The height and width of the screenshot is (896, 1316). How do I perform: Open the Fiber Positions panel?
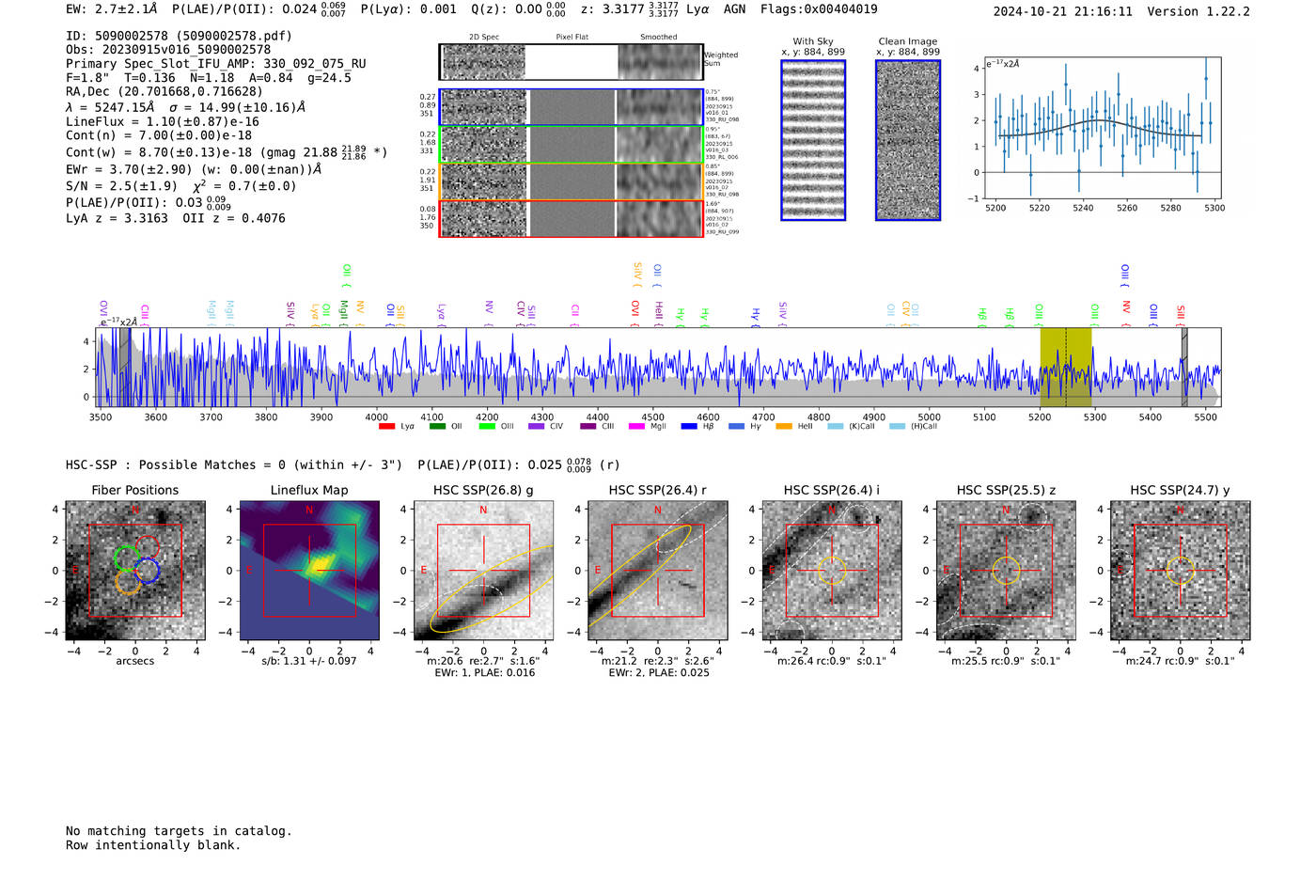[x=134, y=571]
